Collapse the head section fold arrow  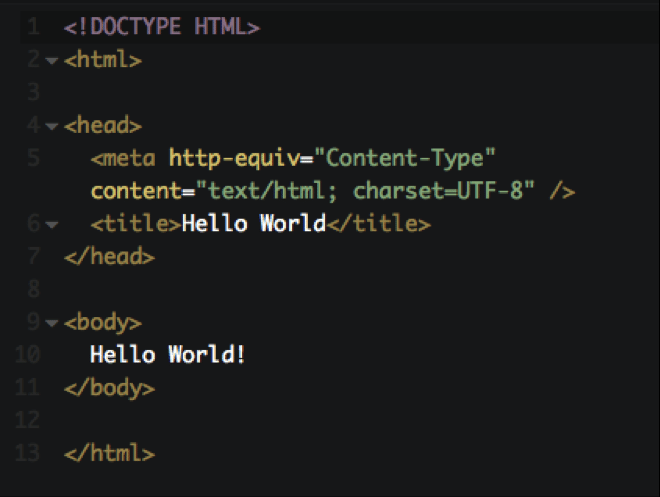coord(52,127)
